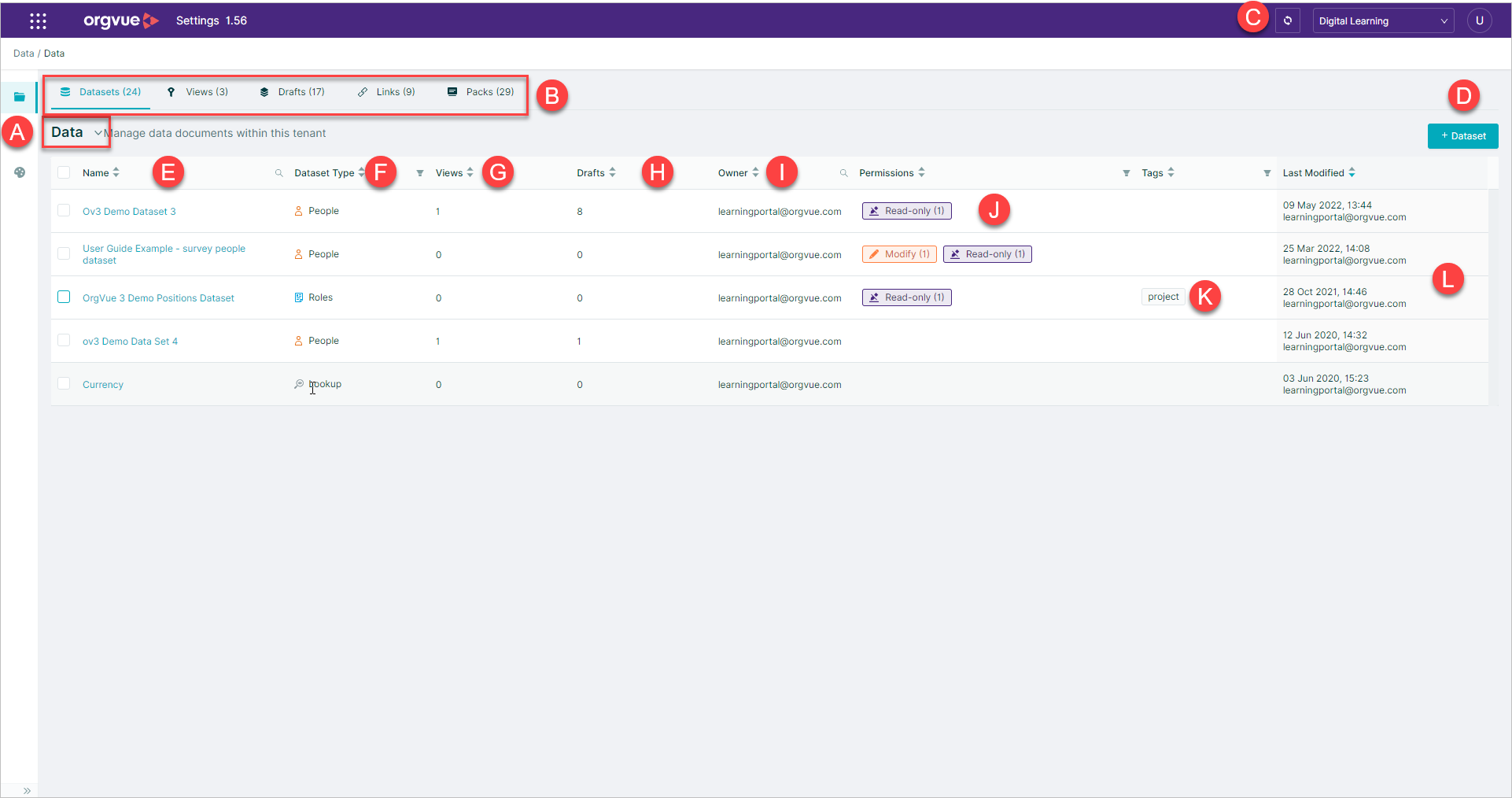Sort by Owner column arrows
1512x798 pixels.
point(755,172)
